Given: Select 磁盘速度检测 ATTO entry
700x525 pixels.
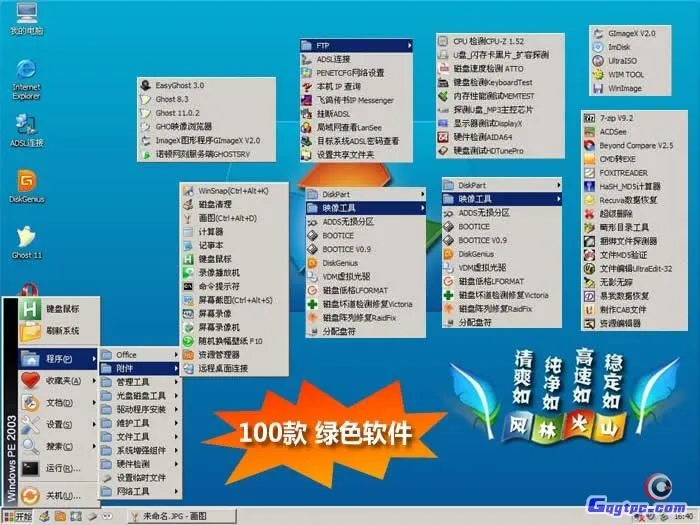Looking at the screenshot, I should click(x=500, y=69).
